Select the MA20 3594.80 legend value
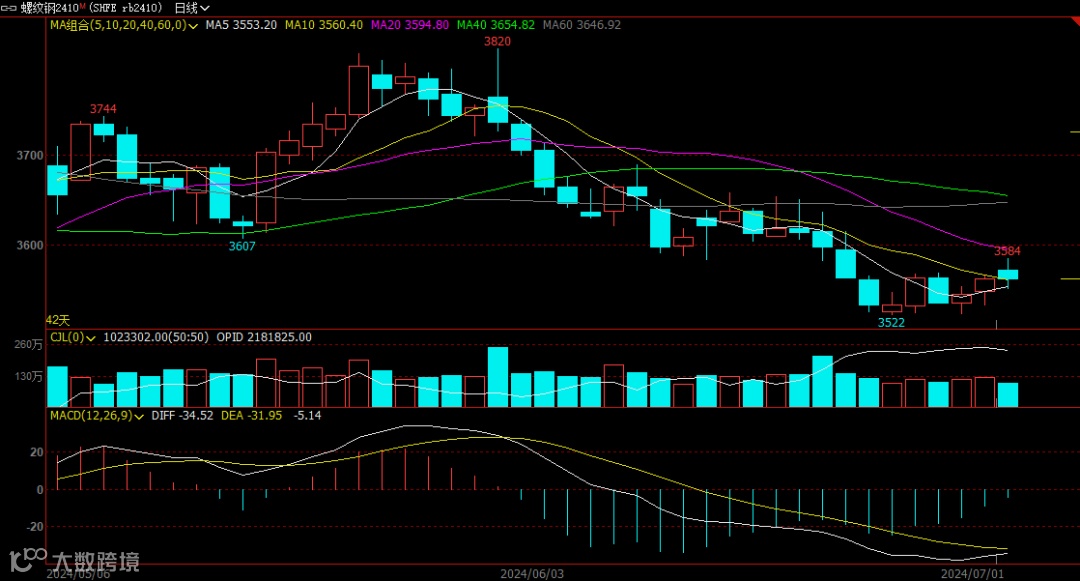Screen dimensions: 1080x581 (410, 25)
